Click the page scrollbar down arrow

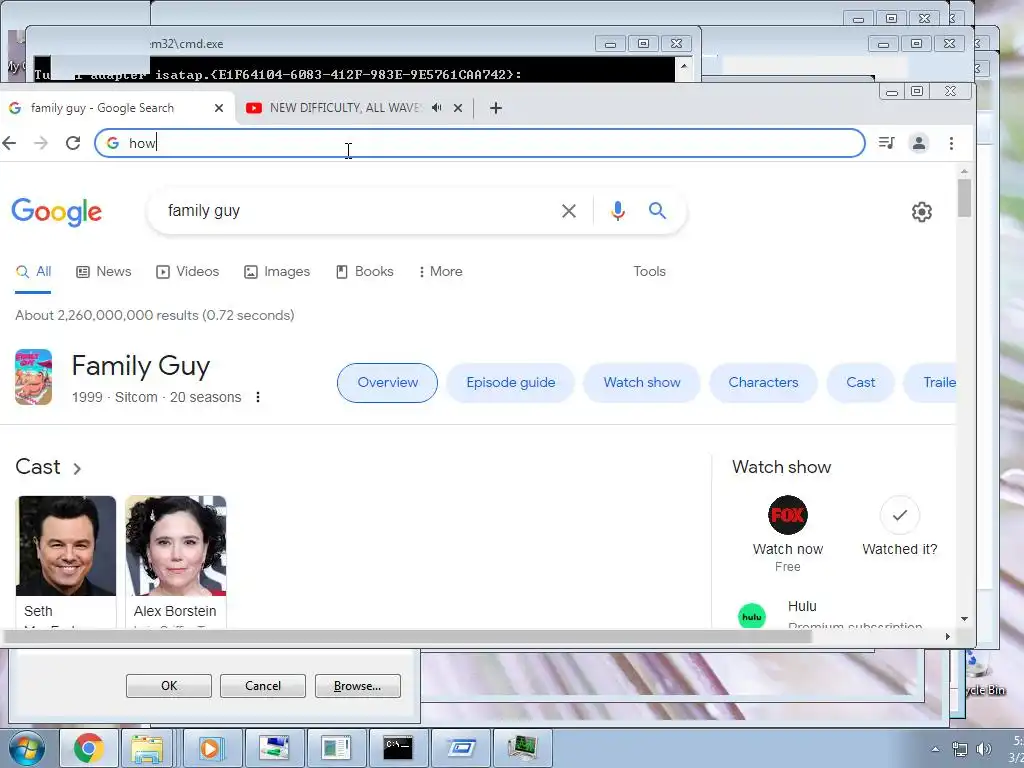(964, 618)
